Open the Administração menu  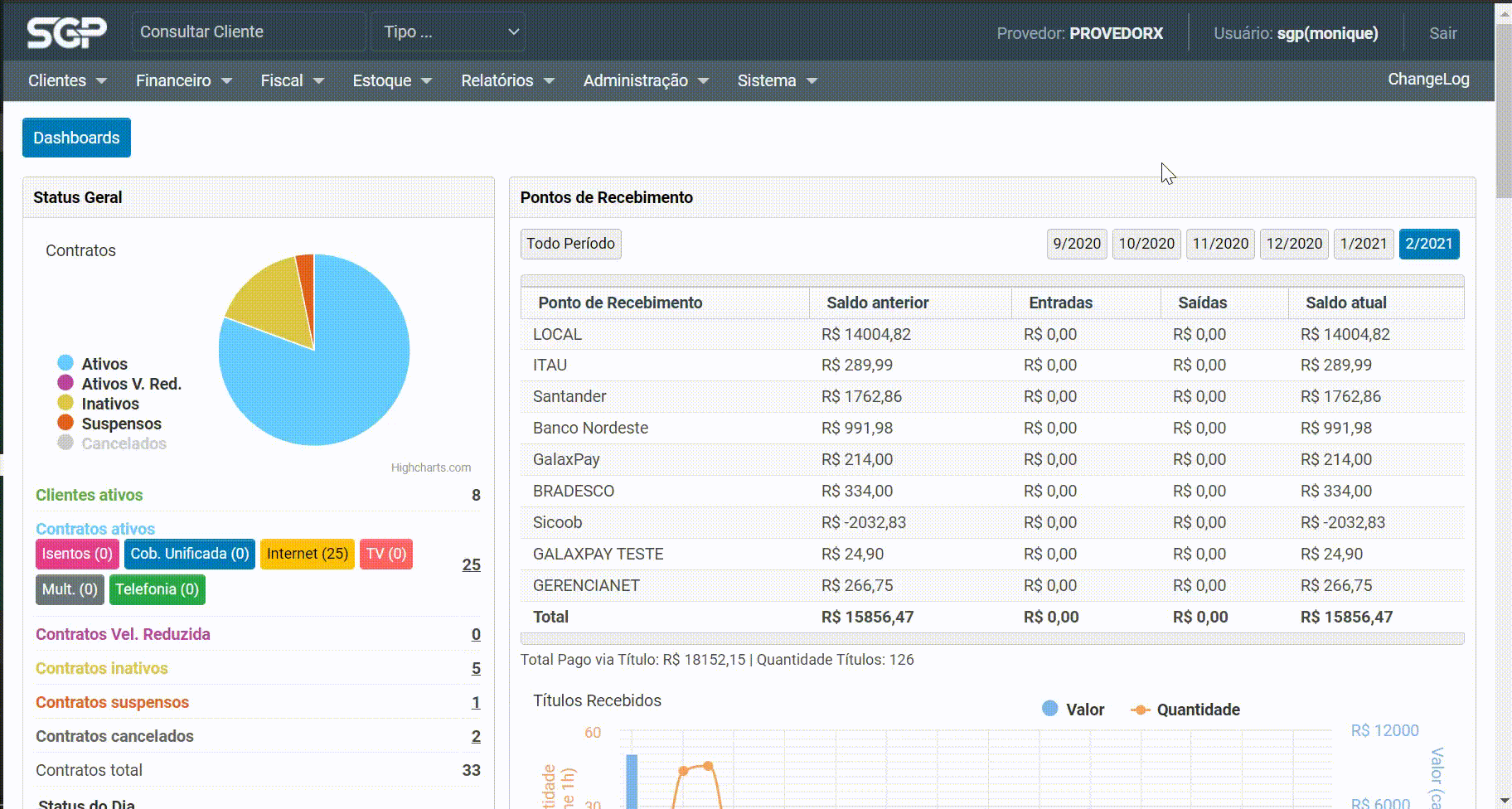tap(646, 80)
